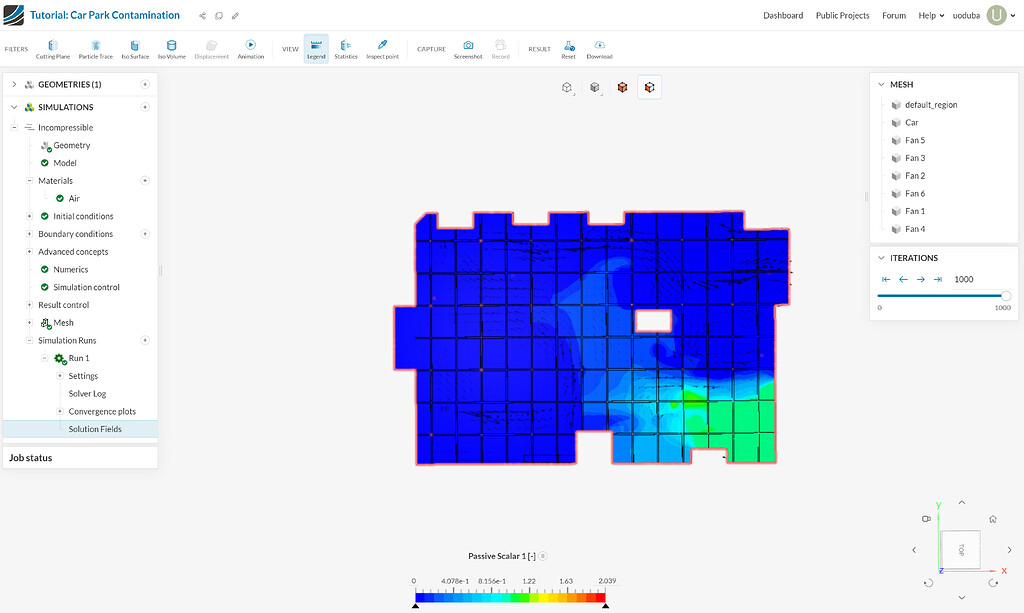Toggle mesh edges rendering mode
1024x613 pixels.
tap(594, 87)
